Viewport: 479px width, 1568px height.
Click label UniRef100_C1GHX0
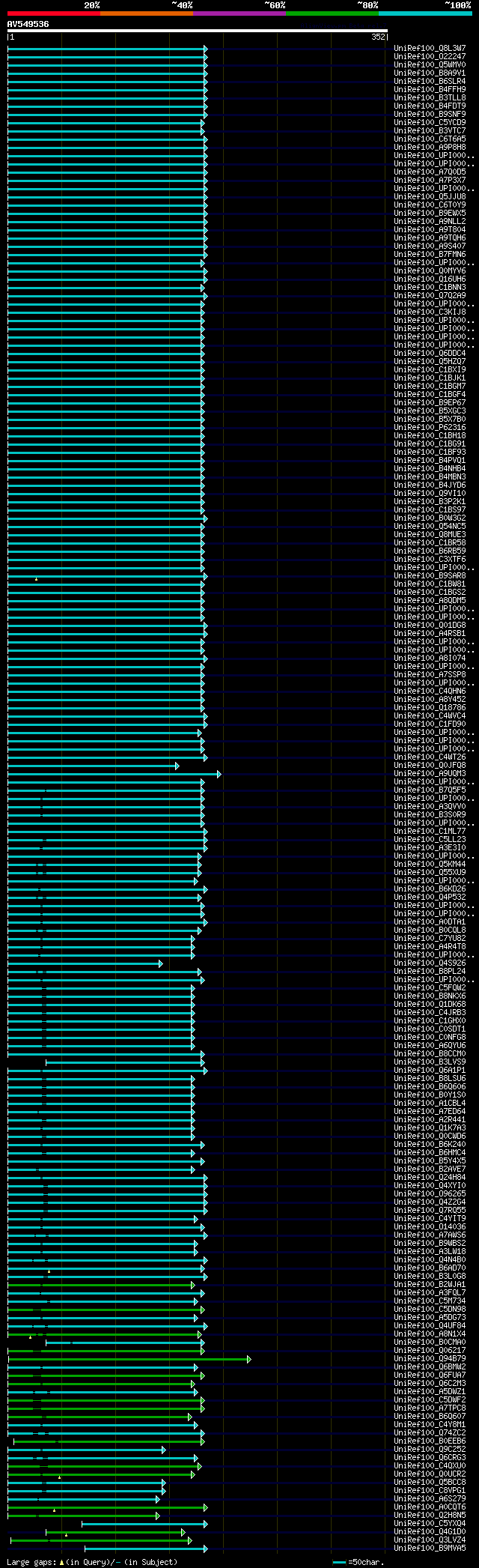(x=430, y=1020)
